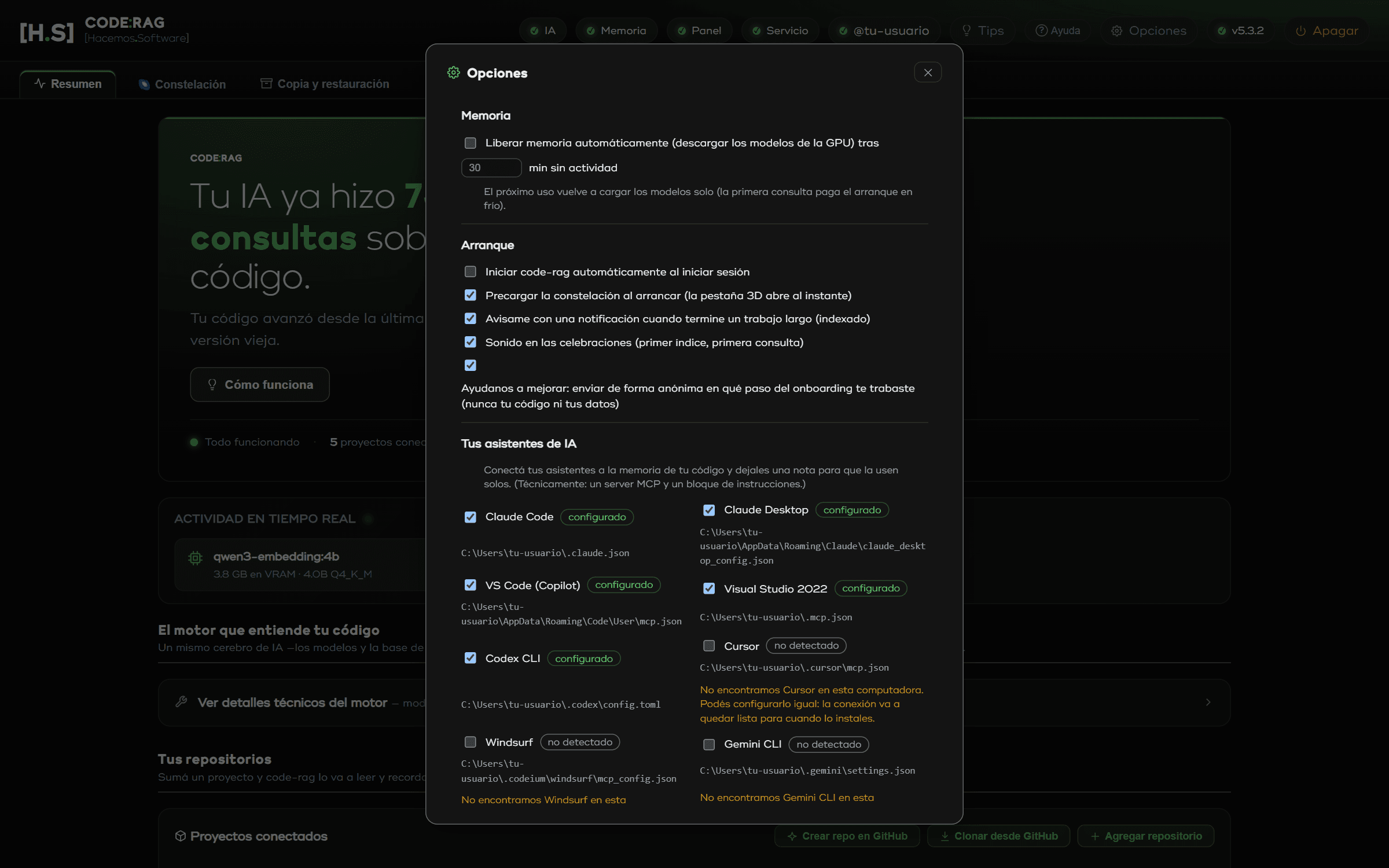Uncheck Claude Code assistant
This screenshot has width=1389, height=868.
471,517
